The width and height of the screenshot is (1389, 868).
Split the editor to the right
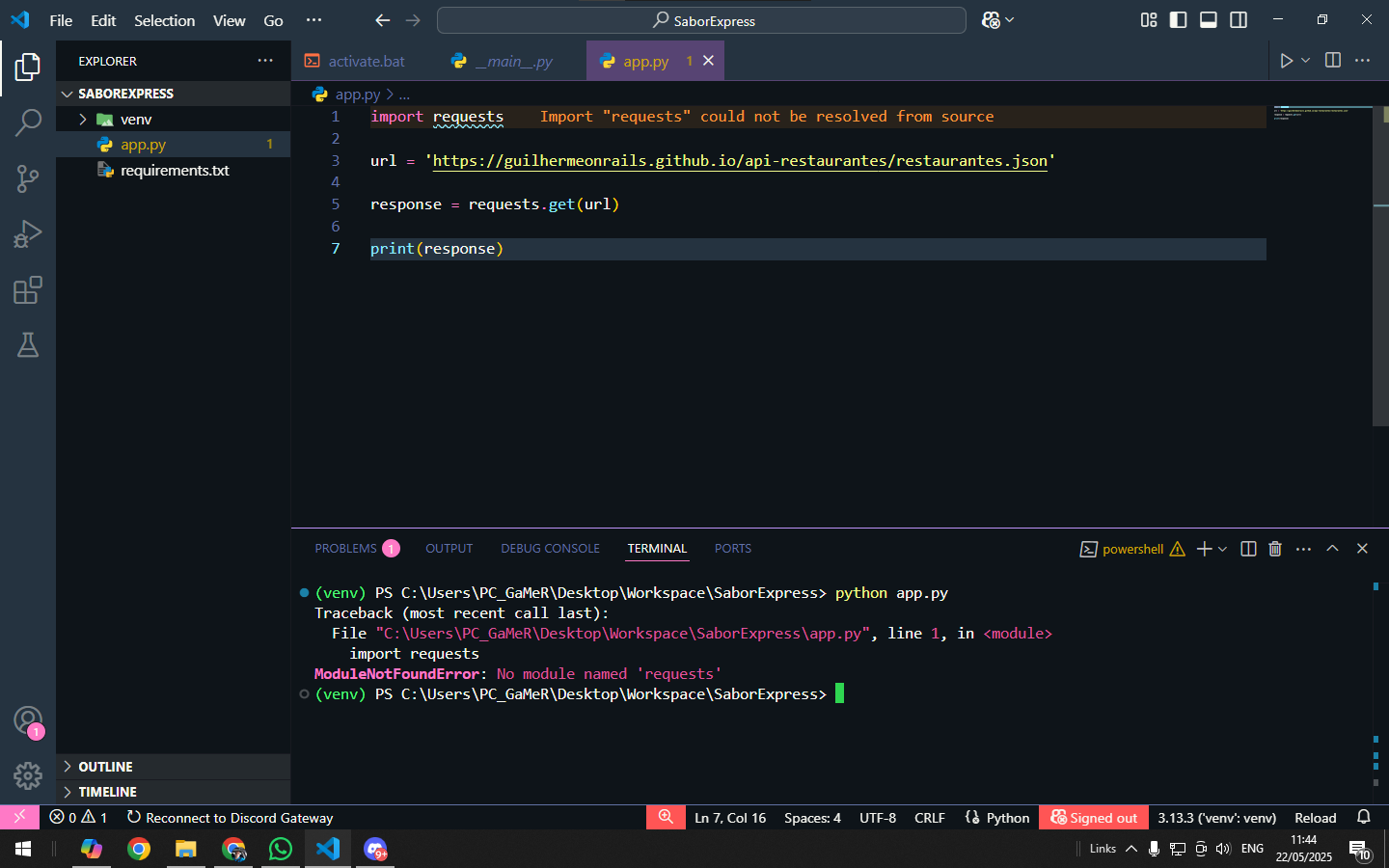1333,60
